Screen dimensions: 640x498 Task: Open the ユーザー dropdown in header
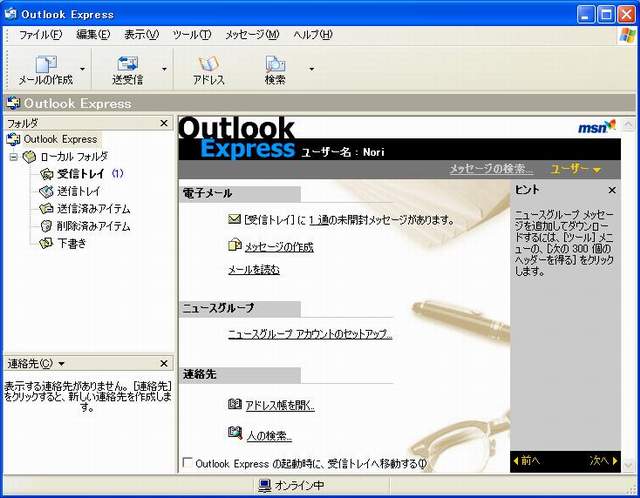pyautogui.click(x=576, y=169)
